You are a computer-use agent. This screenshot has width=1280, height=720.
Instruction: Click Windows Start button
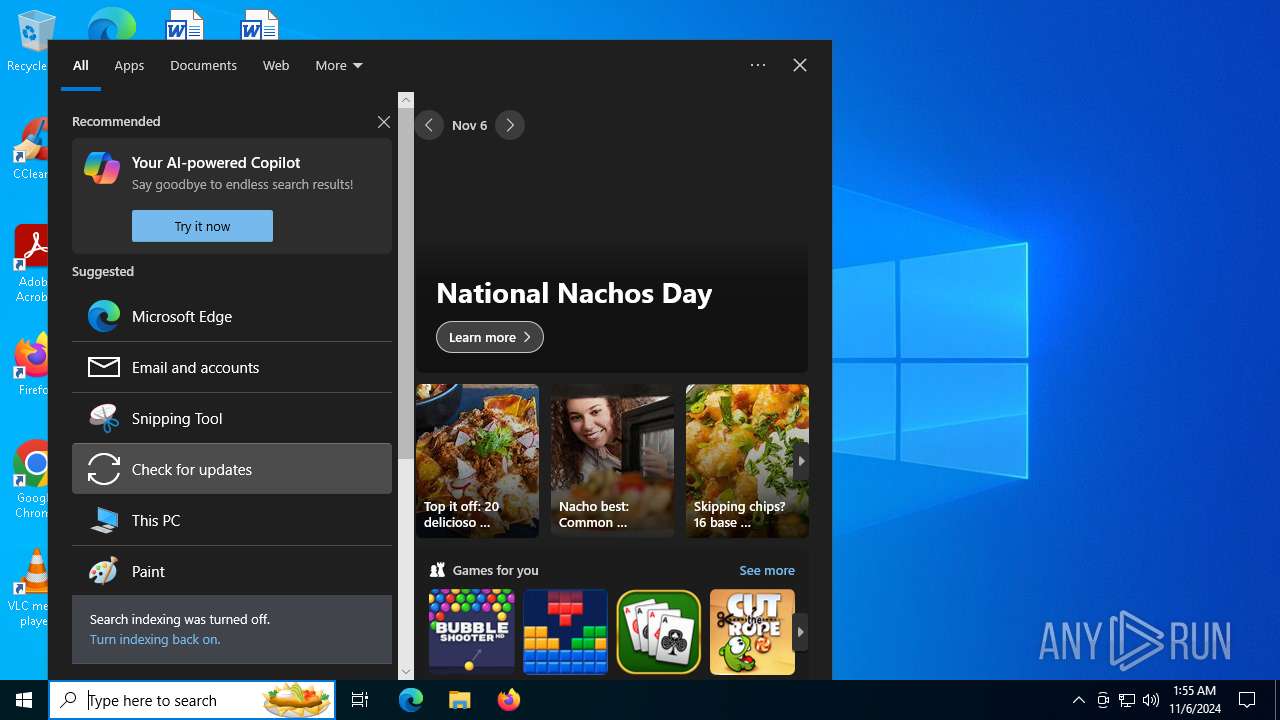pos(24,700)
